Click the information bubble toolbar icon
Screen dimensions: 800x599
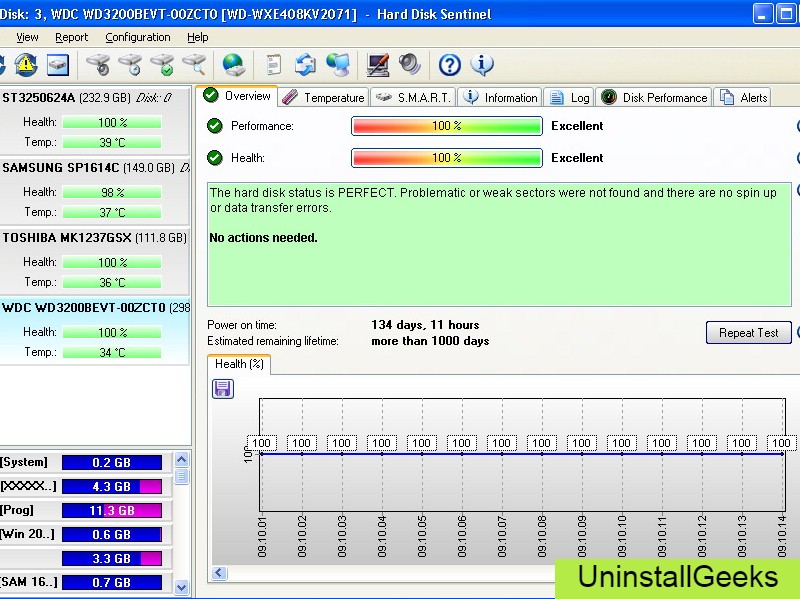[482, 65]
